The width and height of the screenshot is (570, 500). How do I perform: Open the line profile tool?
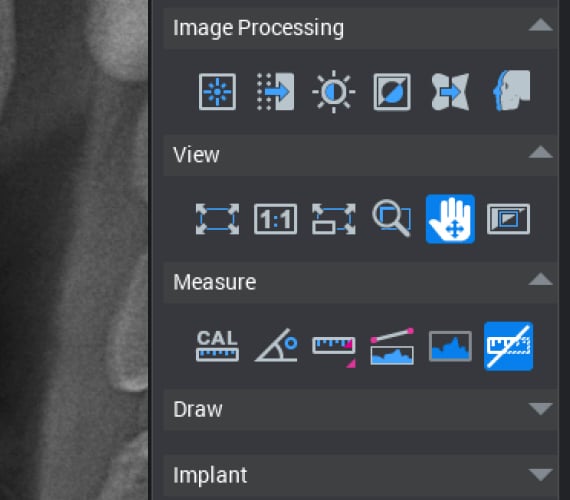coord(392,346)
